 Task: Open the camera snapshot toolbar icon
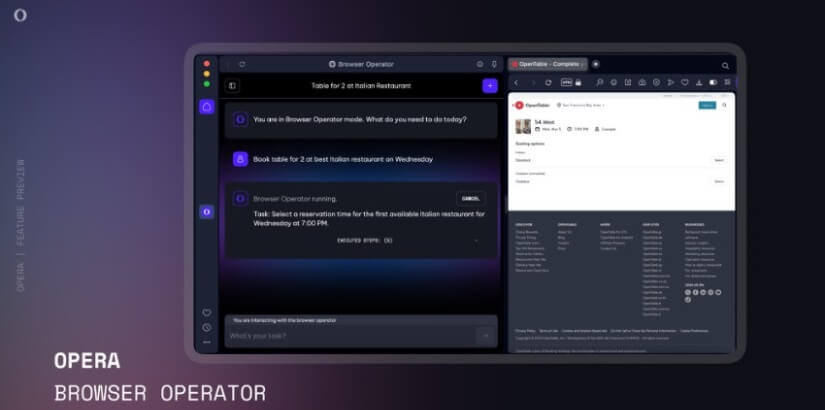coord(642,83)
